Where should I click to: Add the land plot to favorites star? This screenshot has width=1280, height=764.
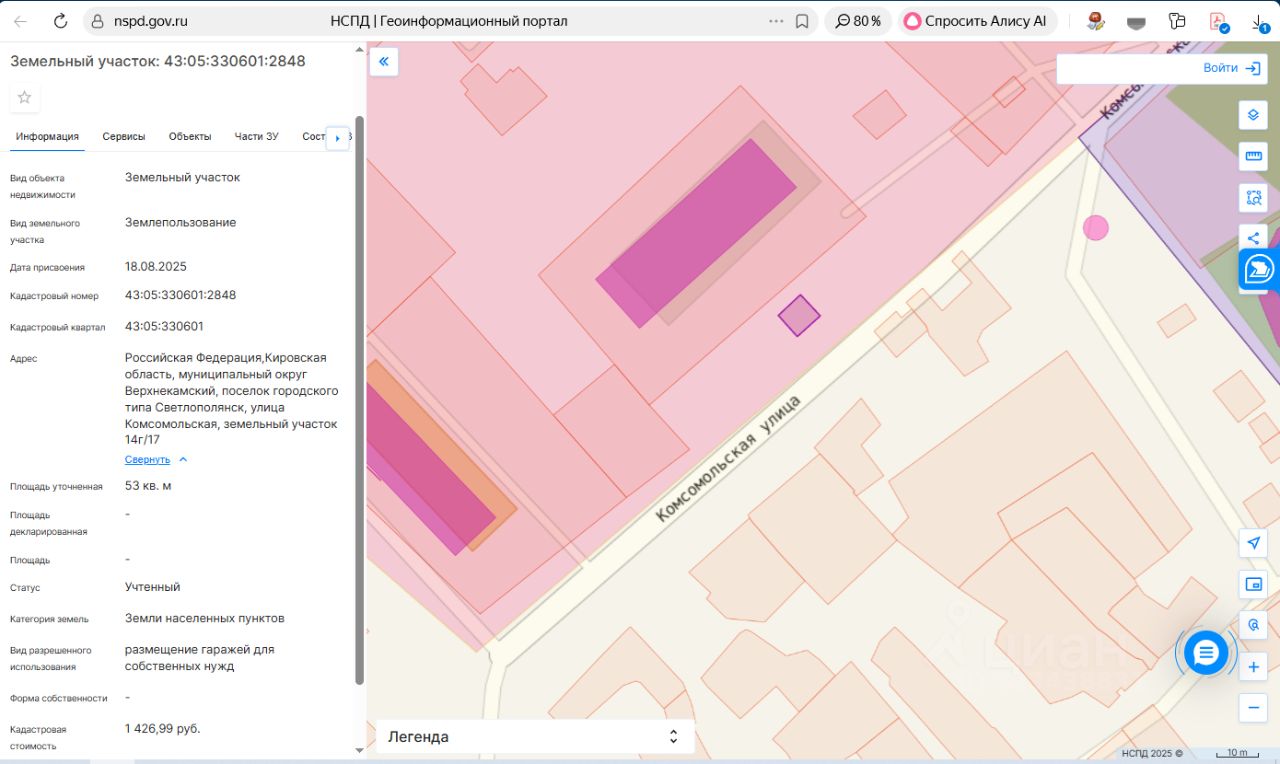[x=25, y=97]
